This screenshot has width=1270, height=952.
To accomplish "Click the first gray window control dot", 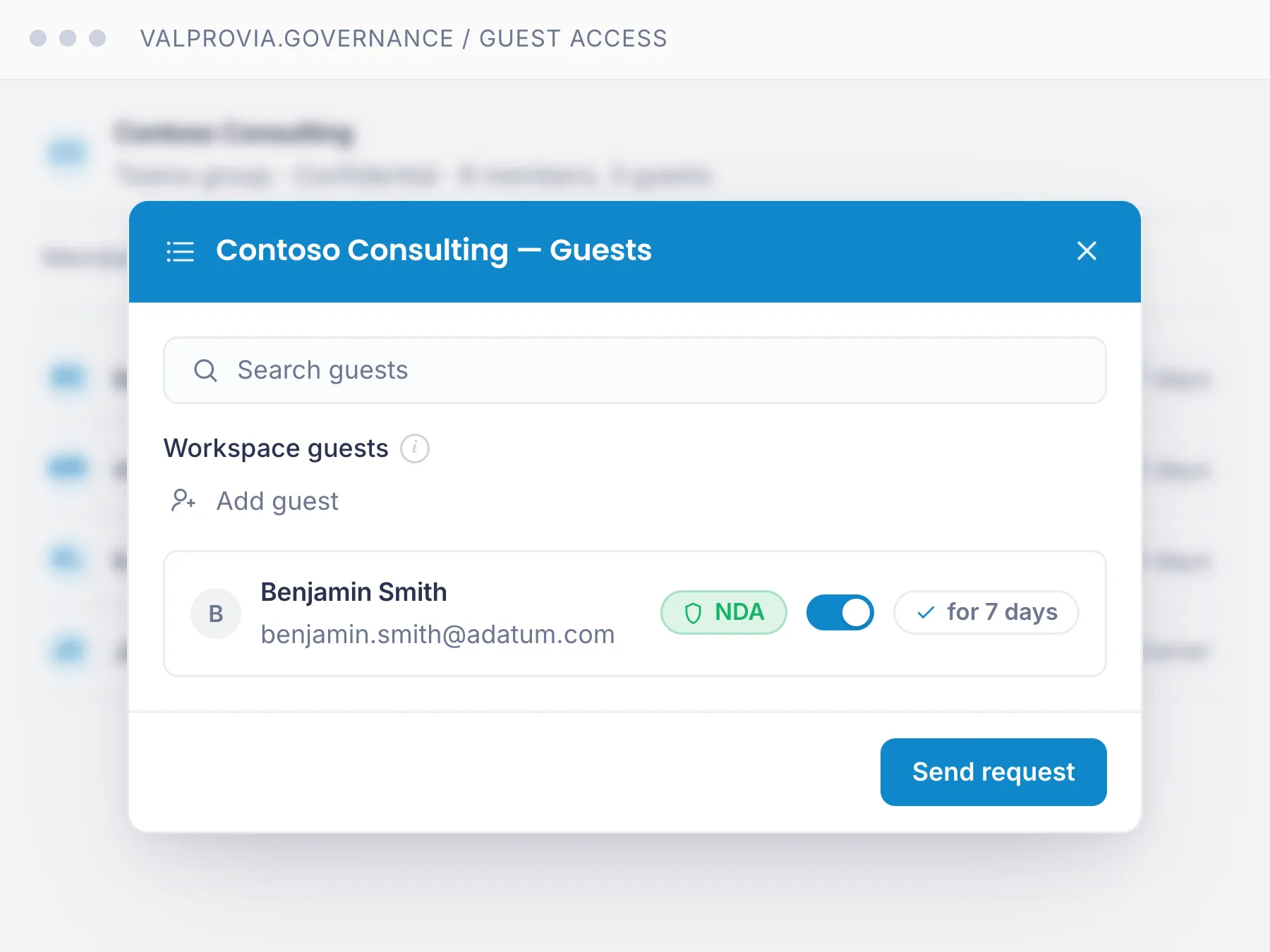I will point(38,38).
